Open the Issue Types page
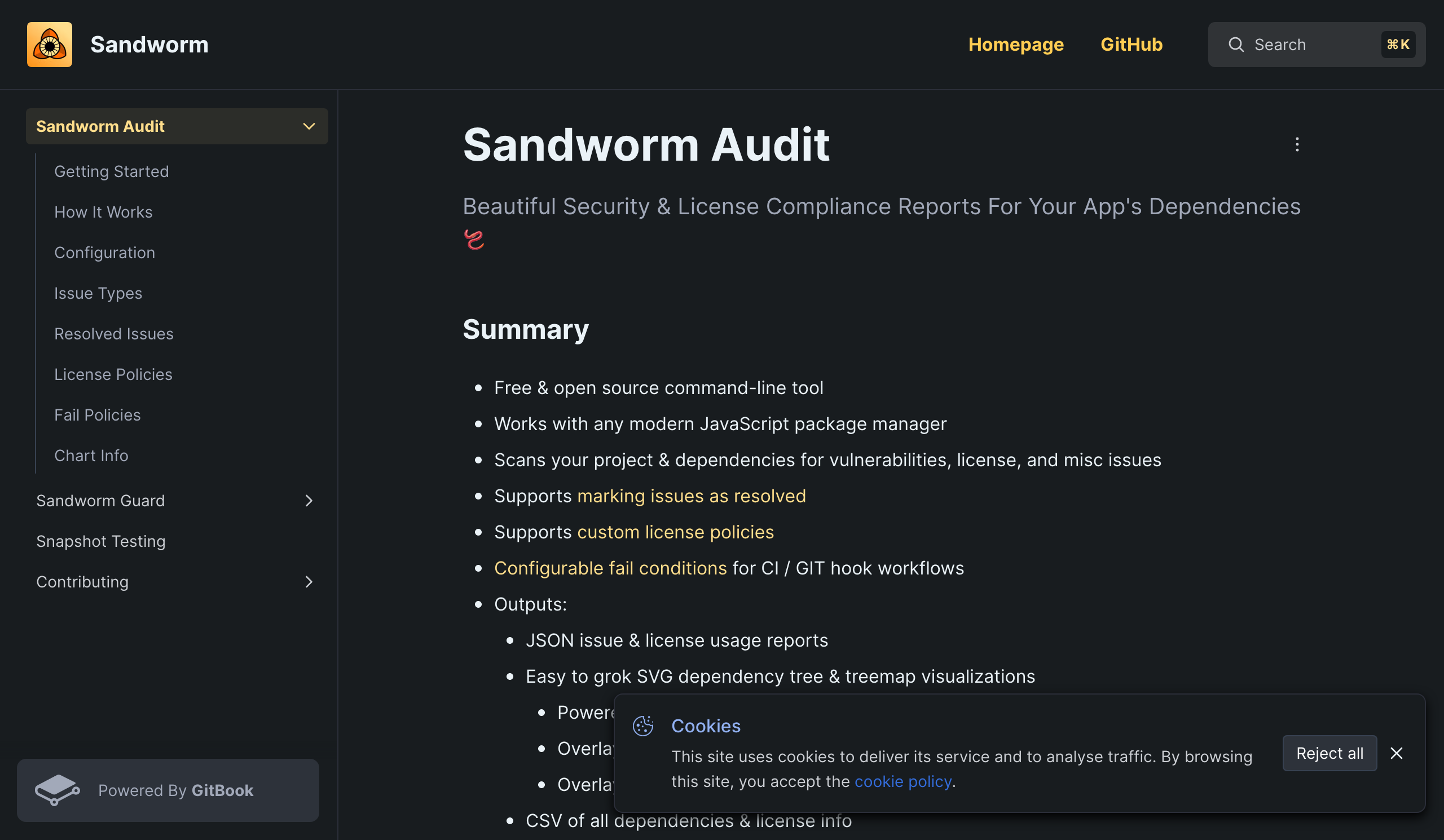Viewport: 1444px width, 840px height. pos(99,294)
